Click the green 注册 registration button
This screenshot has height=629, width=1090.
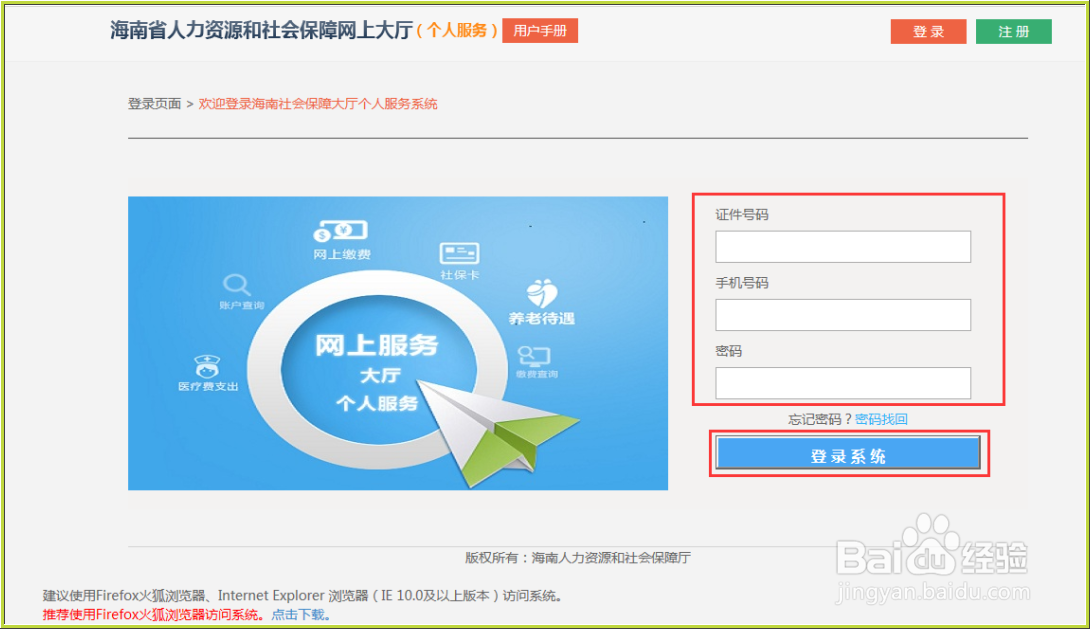[x=1013, y=31]
